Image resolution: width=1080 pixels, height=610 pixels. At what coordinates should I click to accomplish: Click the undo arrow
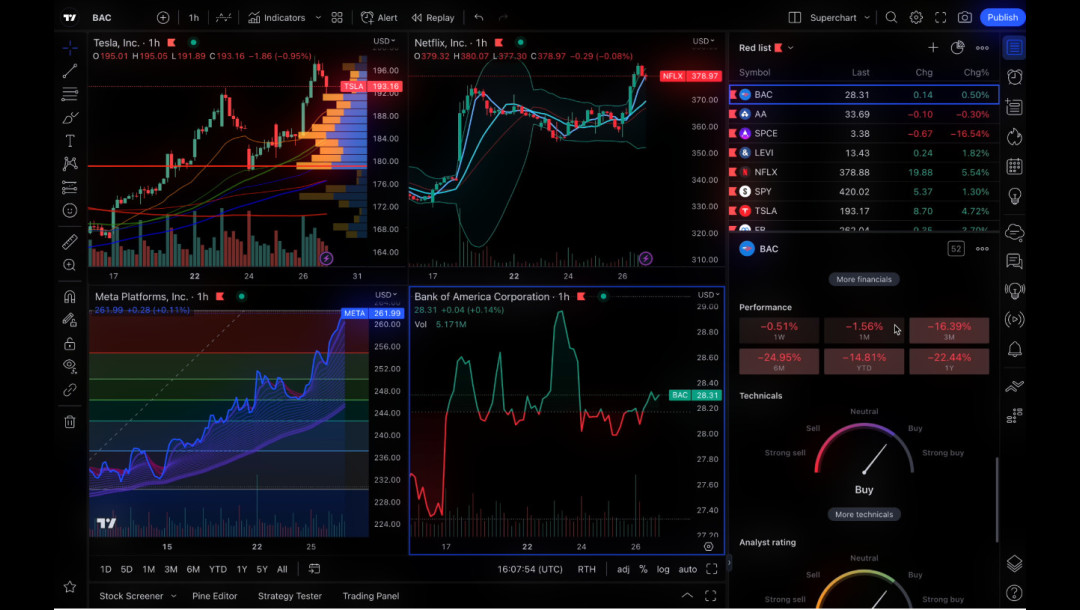tap(479, 17)
